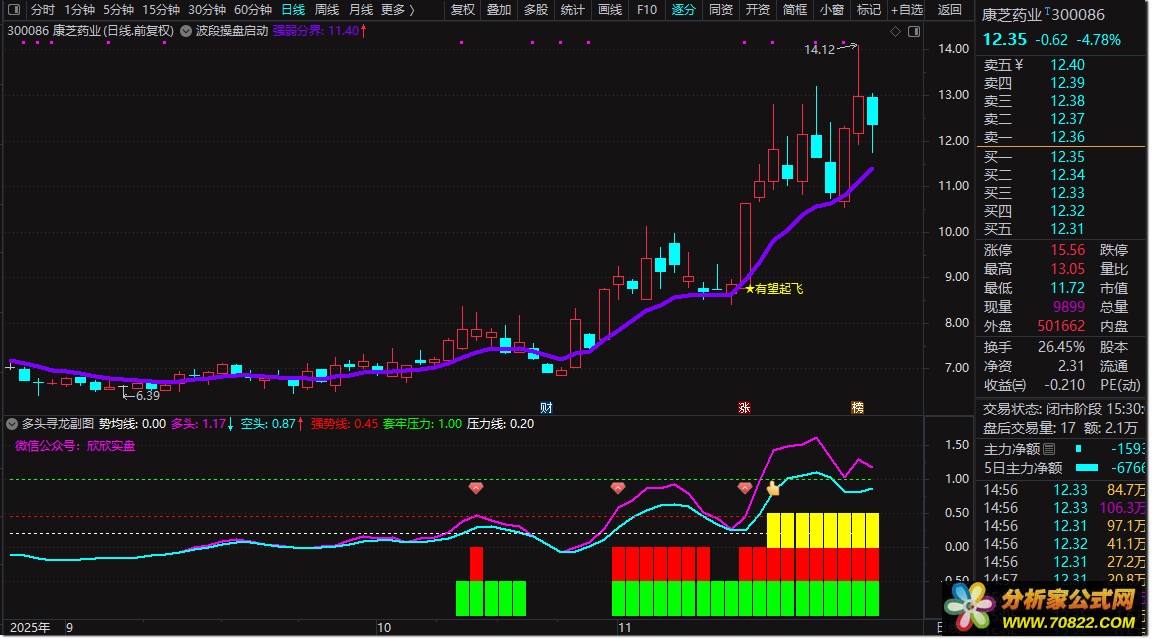
Task: Click the 势均线: 0.00 value
Action: (x=132, y=424)
